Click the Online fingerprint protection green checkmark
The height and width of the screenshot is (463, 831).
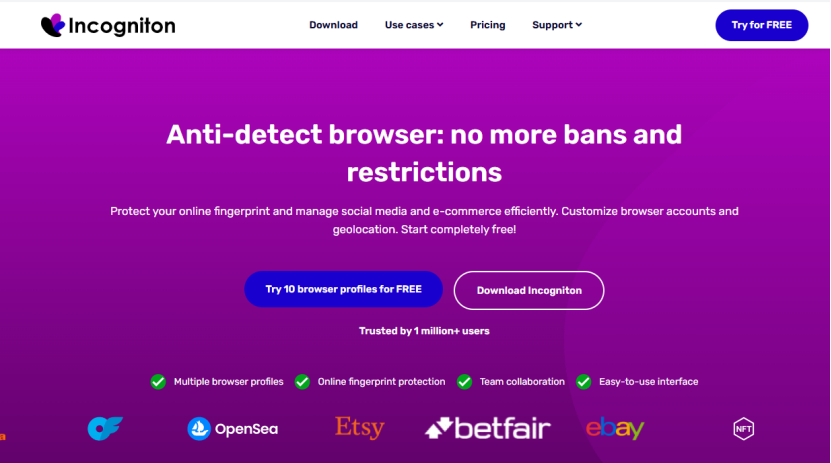(302, 381)
